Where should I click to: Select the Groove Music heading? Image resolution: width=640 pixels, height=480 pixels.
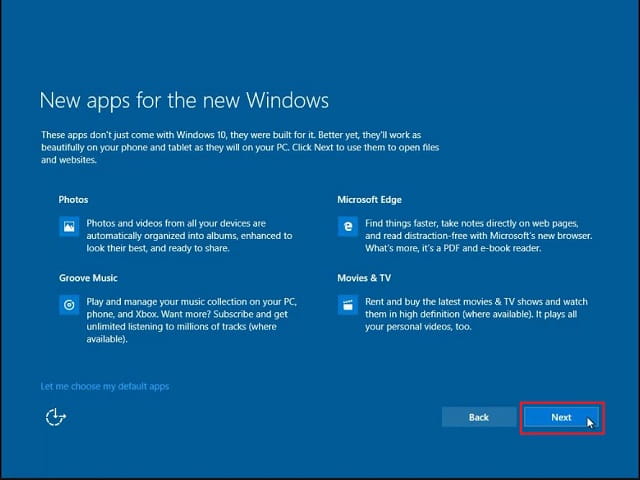pos(88,278)
